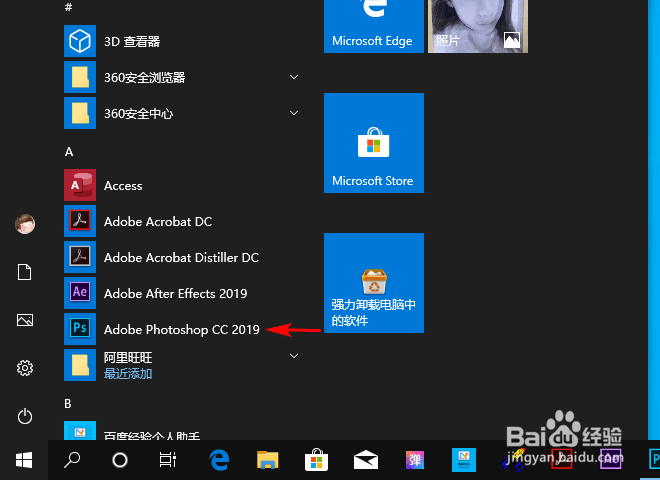This screenshot has width=660, height=480.
Task: Click the Power button icon
Action: [x=25, y=416]
